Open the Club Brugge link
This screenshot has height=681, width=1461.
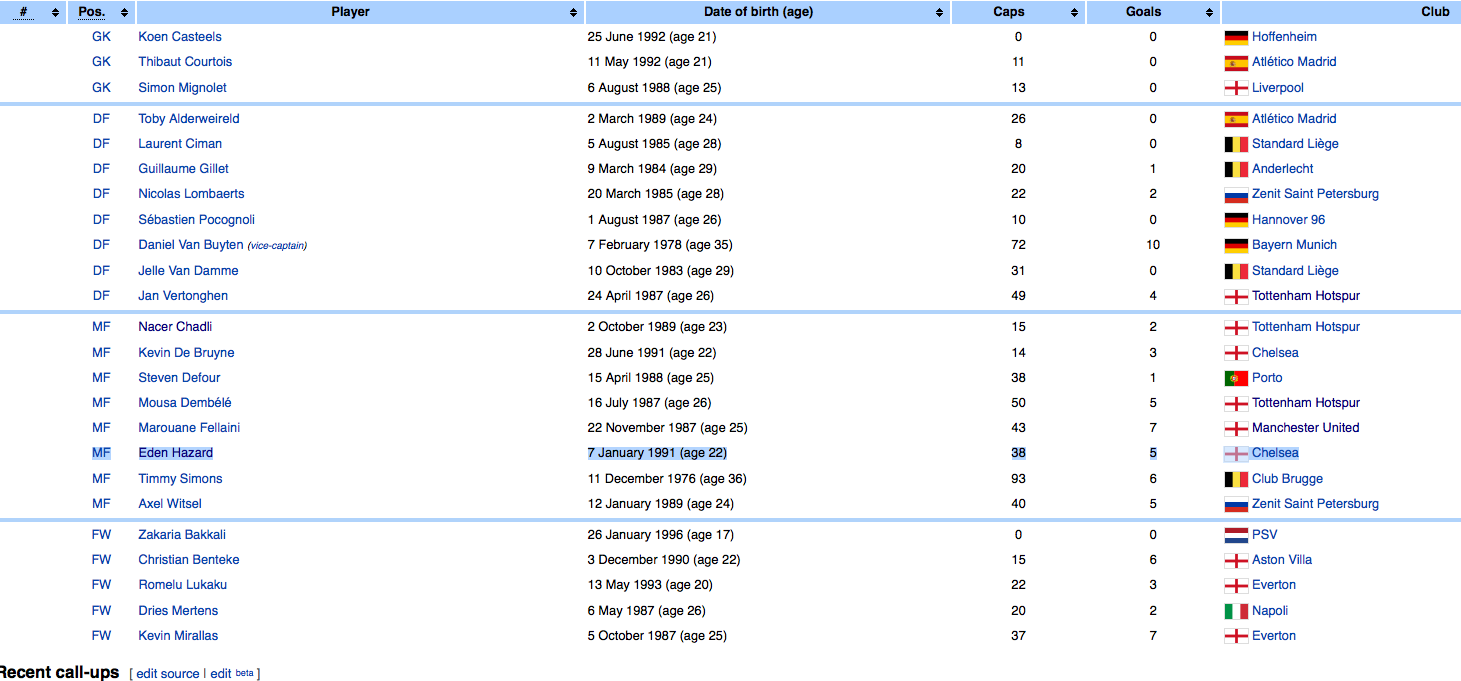1287,479
